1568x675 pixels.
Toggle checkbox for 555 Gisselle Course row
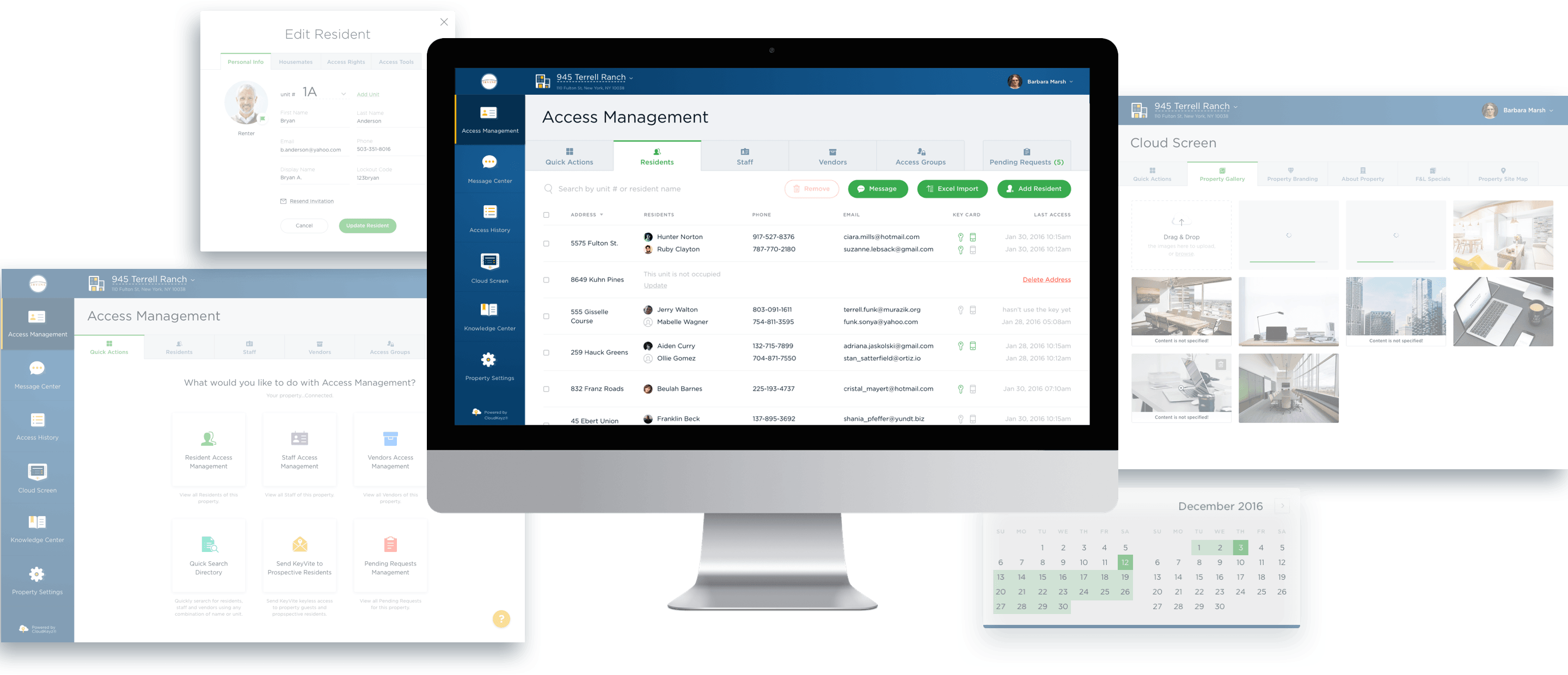click(546, 316)
